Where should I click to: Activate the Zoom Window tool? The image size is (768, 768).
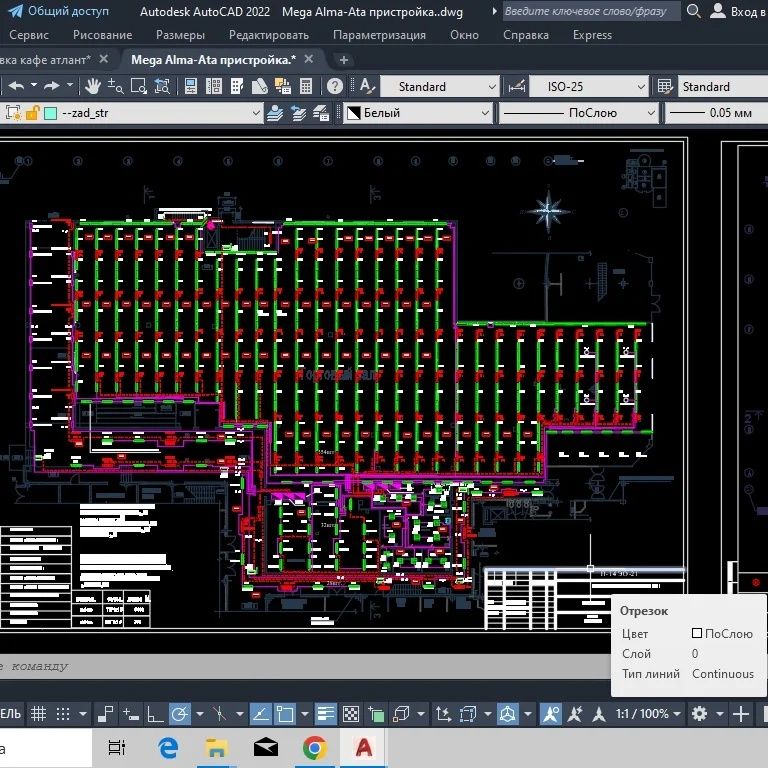pos(139,86)
